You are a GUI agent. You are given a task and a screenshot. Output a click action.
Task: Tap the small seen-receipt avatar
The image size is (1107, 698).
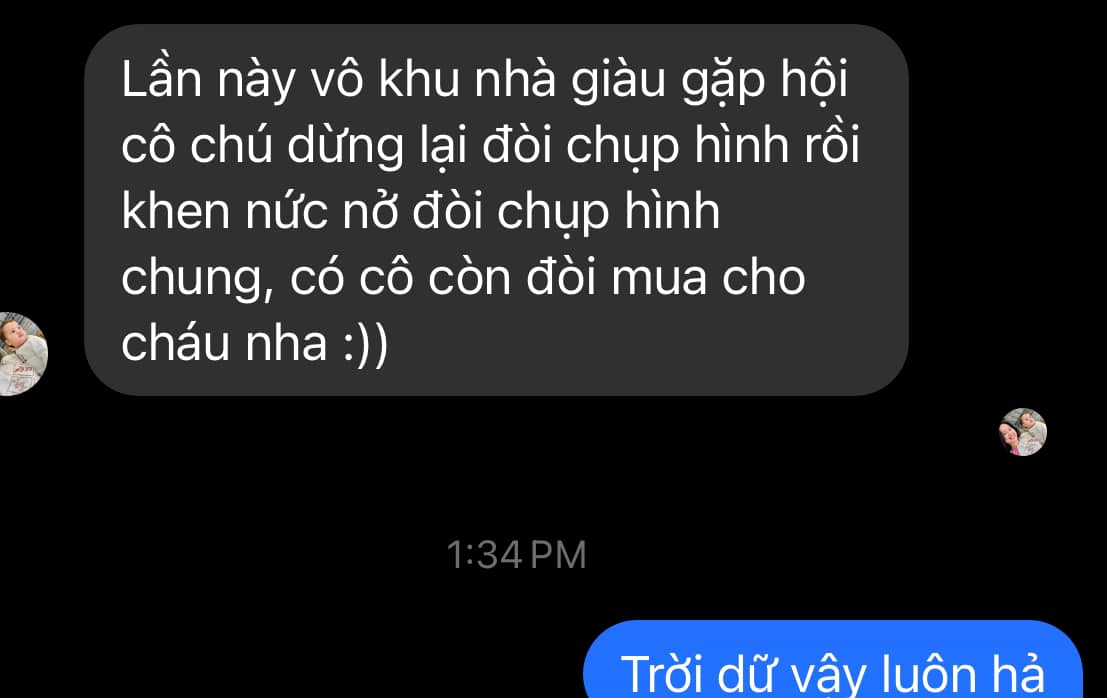click(x=1023, y=432)
